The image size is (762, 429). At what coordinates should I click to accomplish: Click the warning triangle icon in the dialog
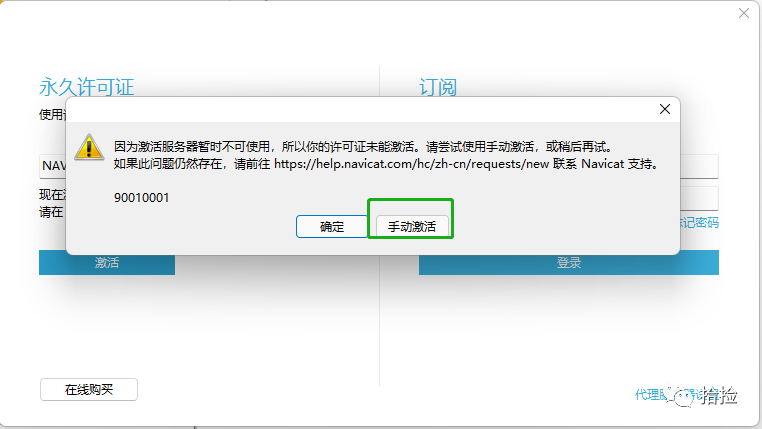pyautogui.click(x=89, y=147)
